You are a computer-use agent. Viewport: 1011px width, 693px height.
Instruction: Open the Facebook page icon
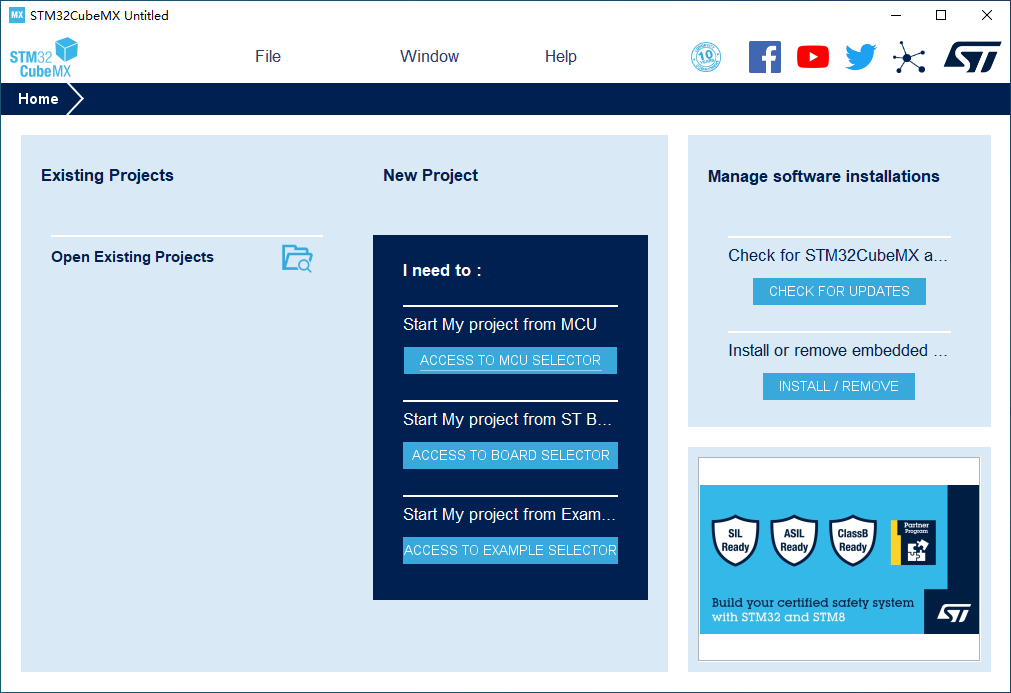(x=764, y=57)
